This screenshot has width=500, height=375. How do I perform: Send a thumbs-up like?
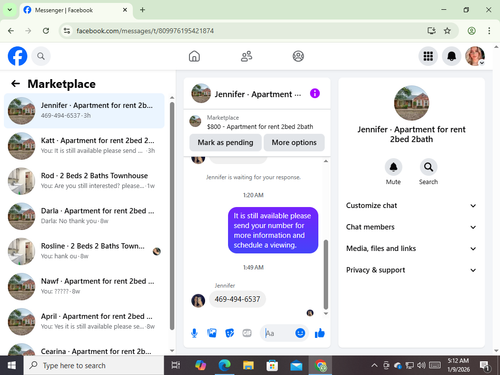pyautogui.click(x=320, y=333)
